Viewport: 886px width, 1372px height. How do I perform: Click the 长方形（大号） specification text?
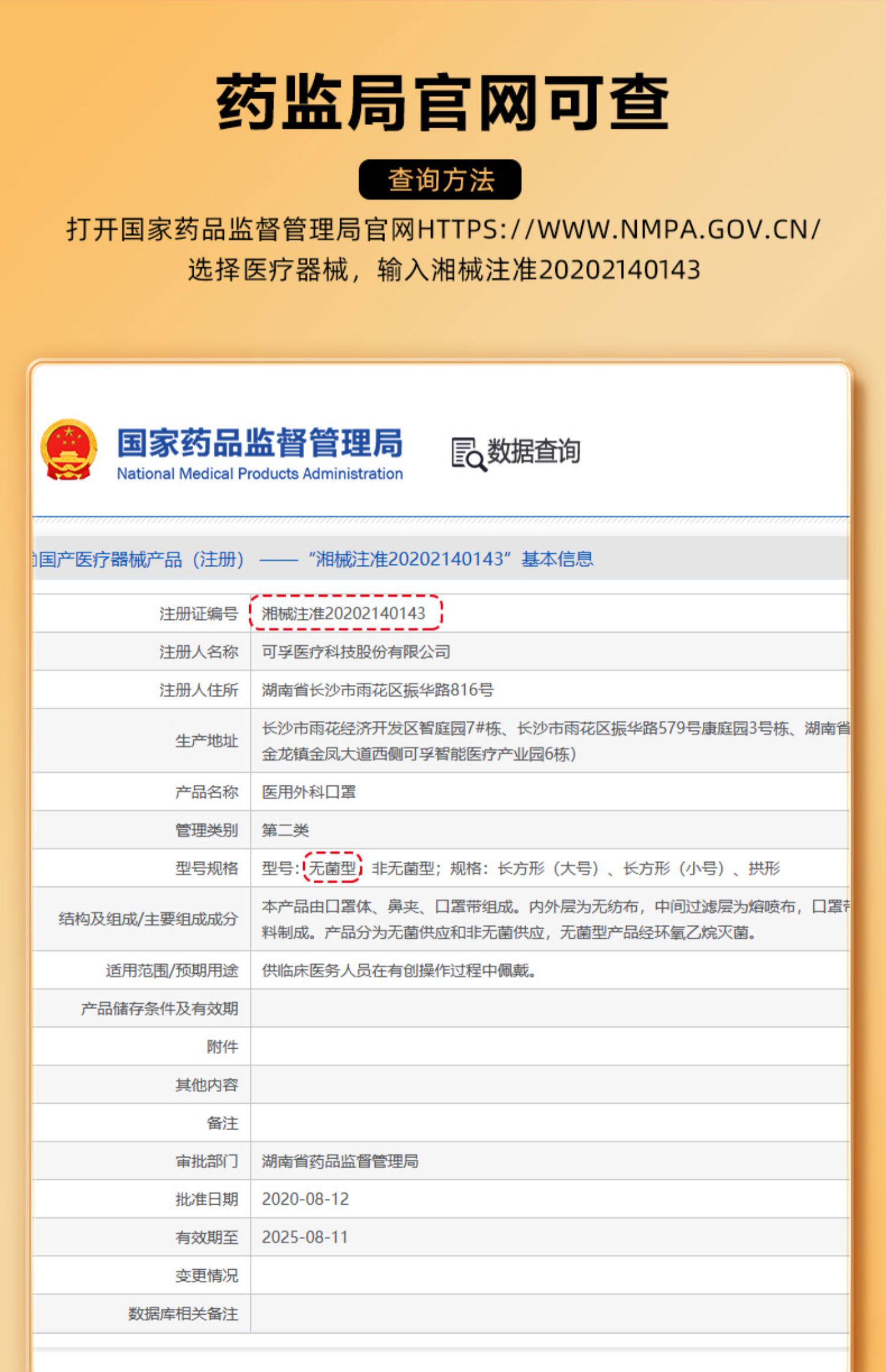click(x=549, y=868)
